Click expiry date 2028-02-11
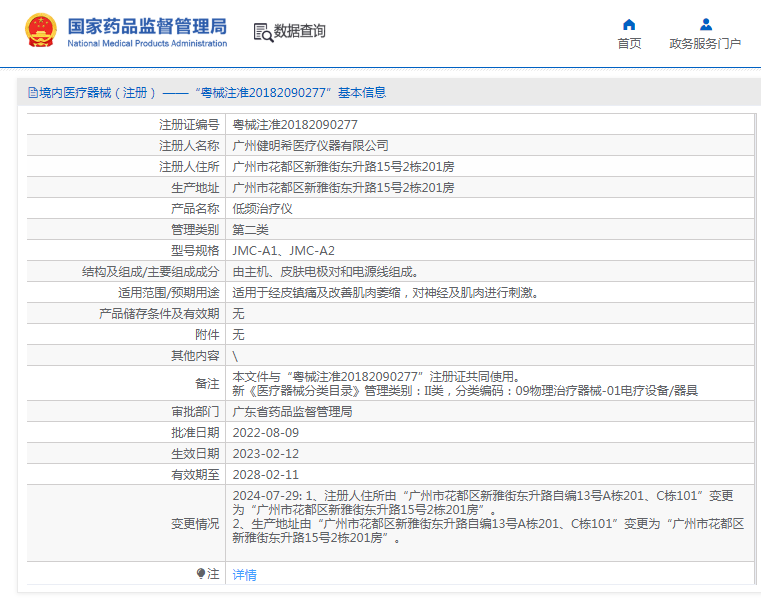This screenshot has height=605, width=761. click(265, 474)
